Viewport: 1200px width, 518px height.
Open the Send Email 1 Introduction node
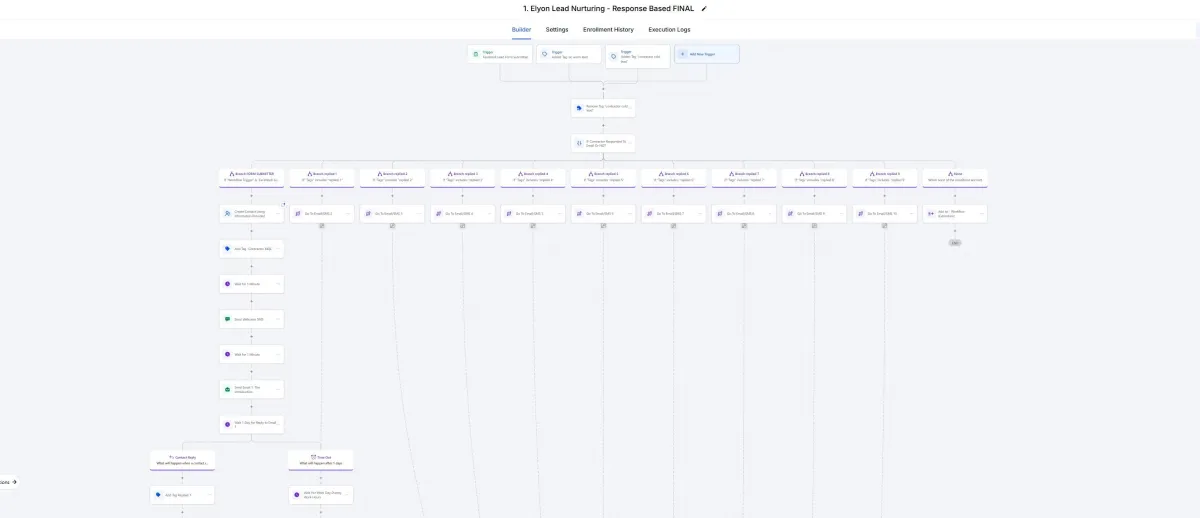[252, 389]
